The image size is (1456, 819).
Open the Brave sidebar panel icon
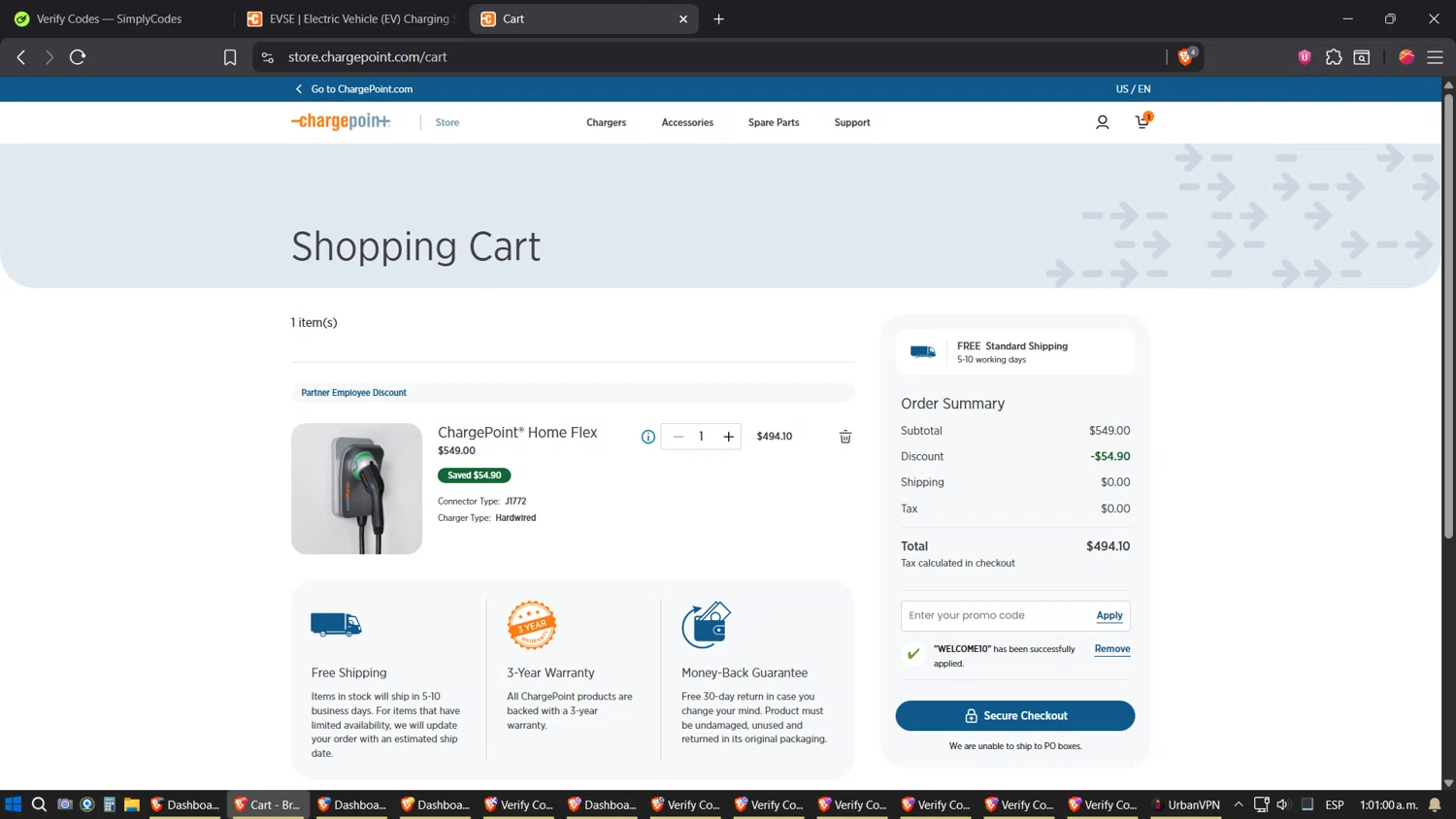pos(1362,57)
